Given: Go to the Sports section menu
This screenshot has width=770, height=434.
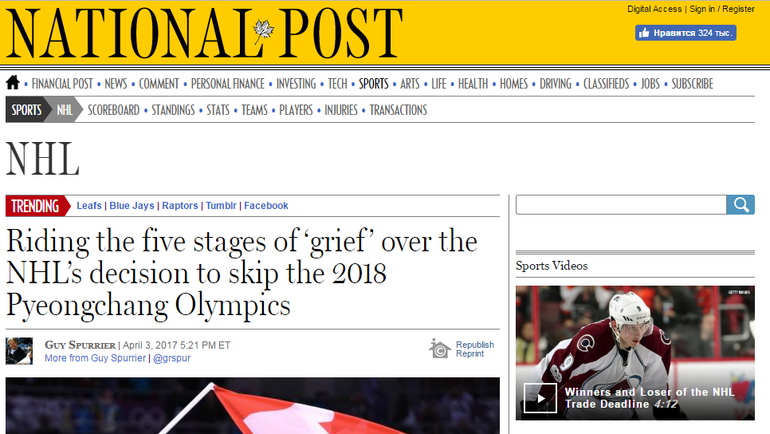Looking at the screenshot, I should tap(373, 84).
